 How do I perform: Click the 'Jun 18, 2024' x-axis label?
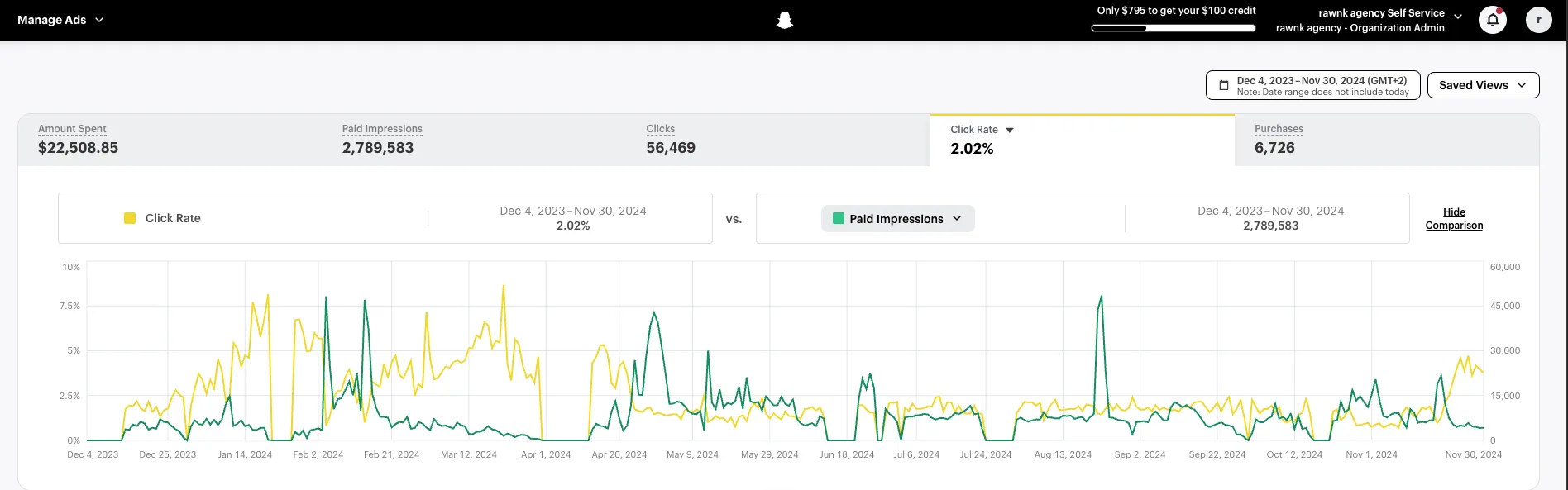point(847,454)
